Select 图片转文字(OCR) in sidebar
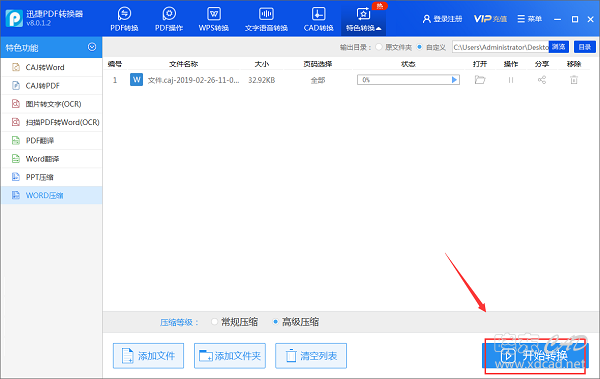600x379 pixels. tap(52, 104)
